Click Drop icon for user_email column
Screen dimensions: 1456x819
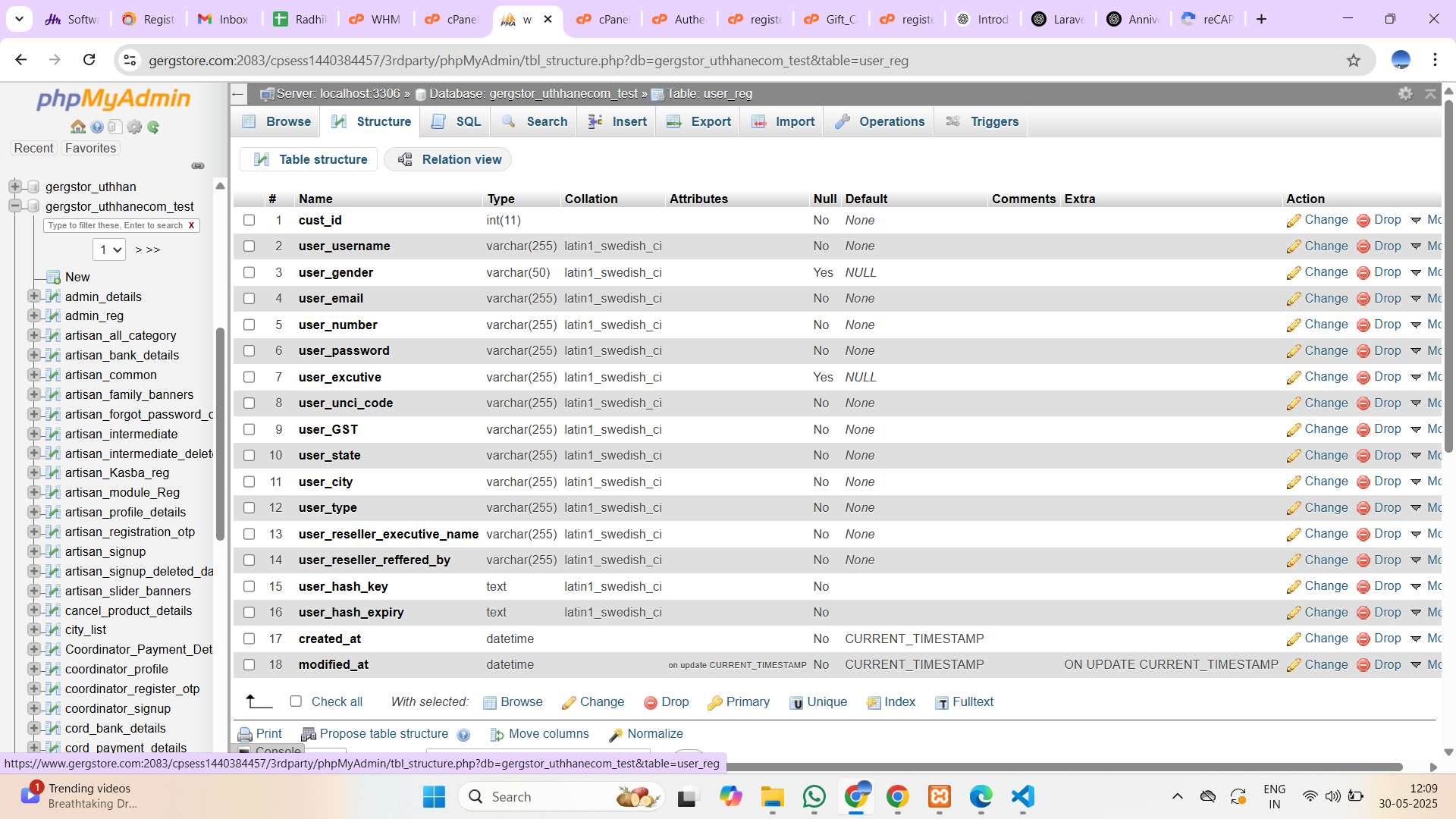[1363, 299]
